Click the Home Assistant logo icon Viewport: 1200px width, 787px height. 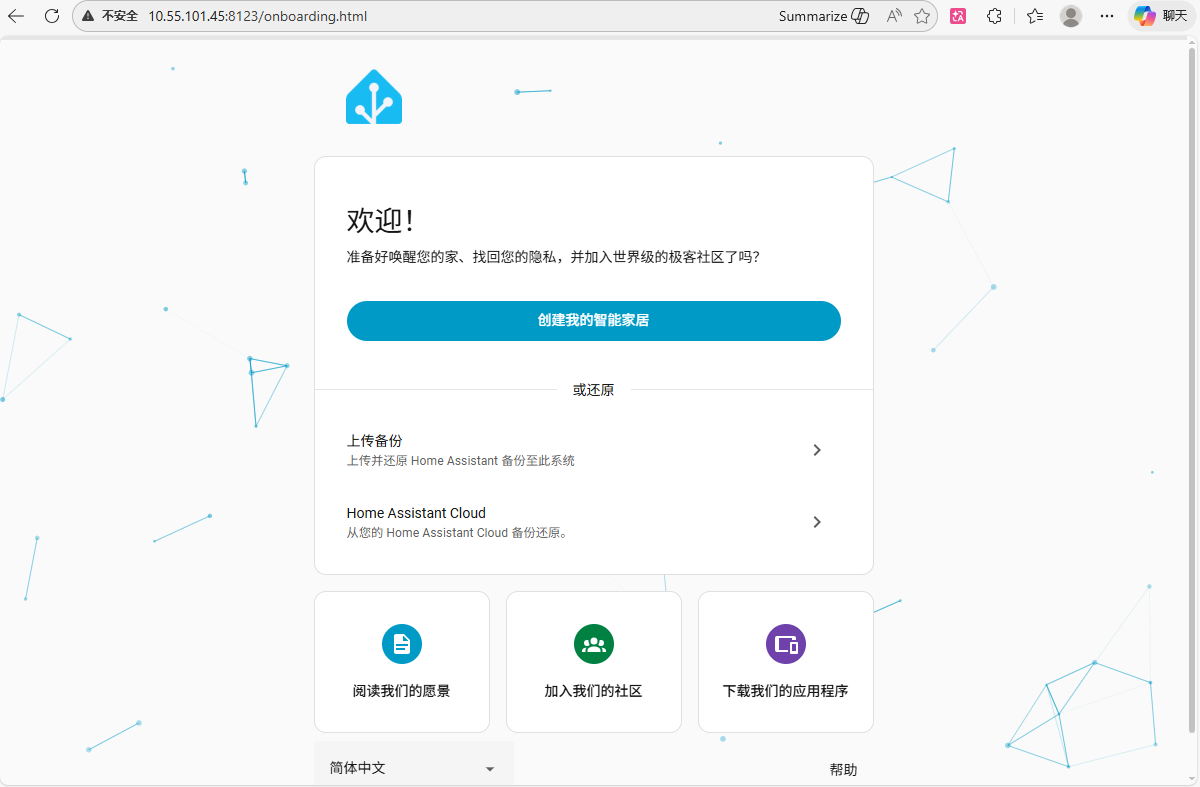[x=374, y=97]
